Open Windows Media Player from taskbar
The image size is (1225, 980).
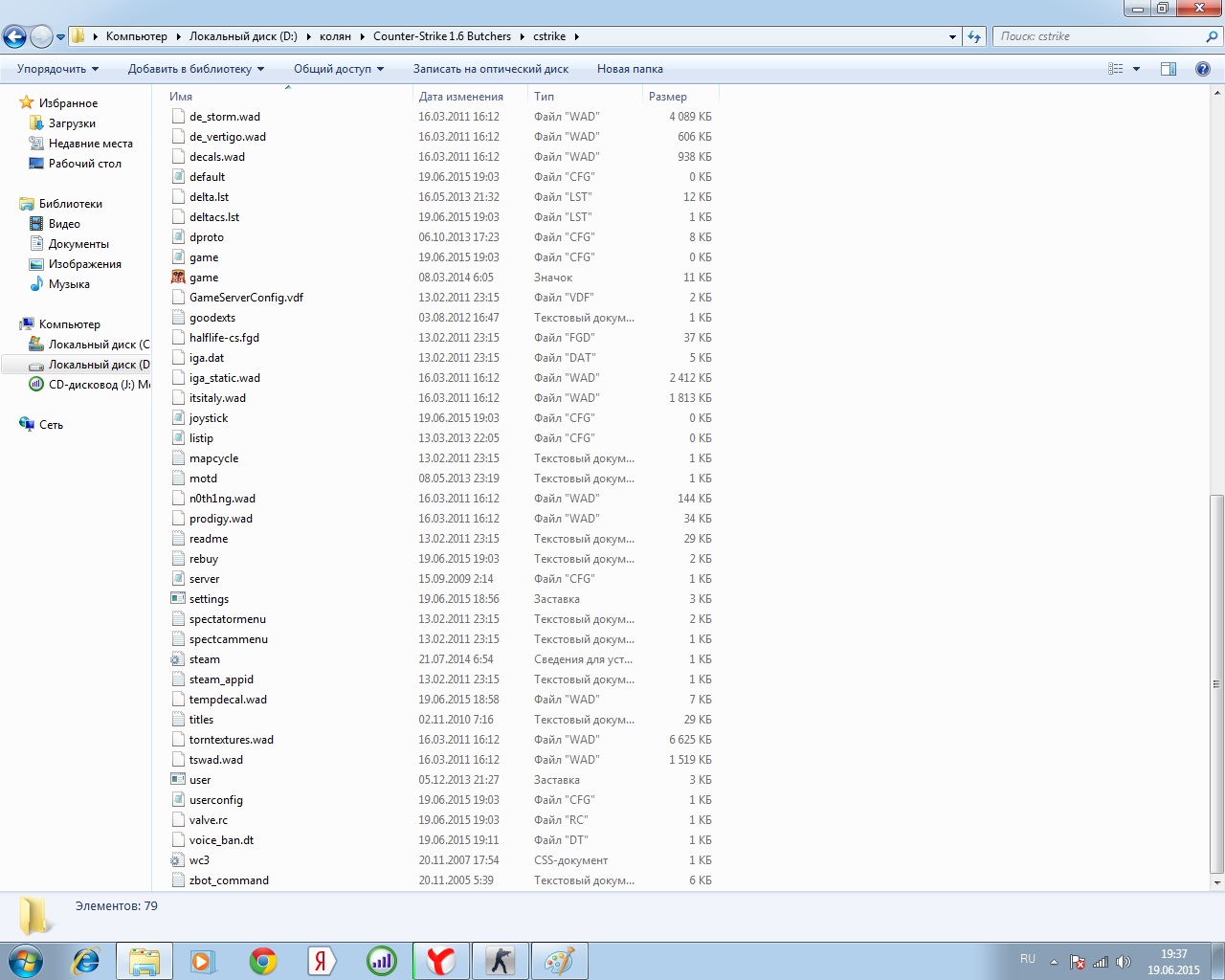[203, 961]
